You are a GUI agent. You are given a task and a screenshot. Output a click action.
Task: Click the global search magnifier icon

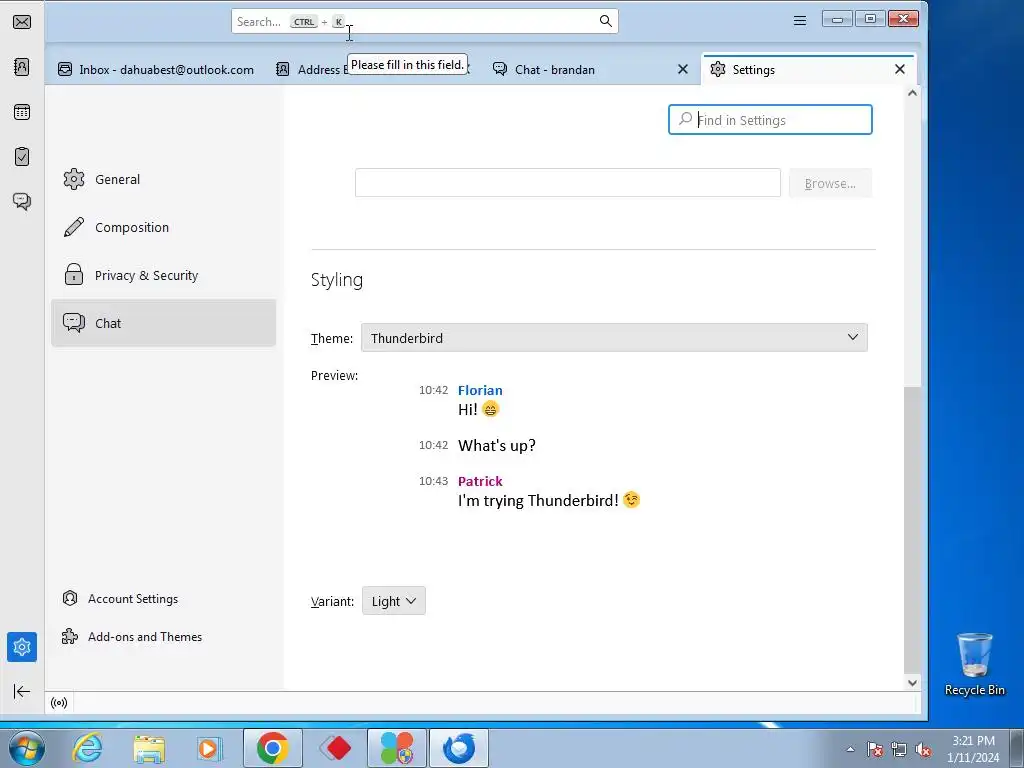point(605,22)
